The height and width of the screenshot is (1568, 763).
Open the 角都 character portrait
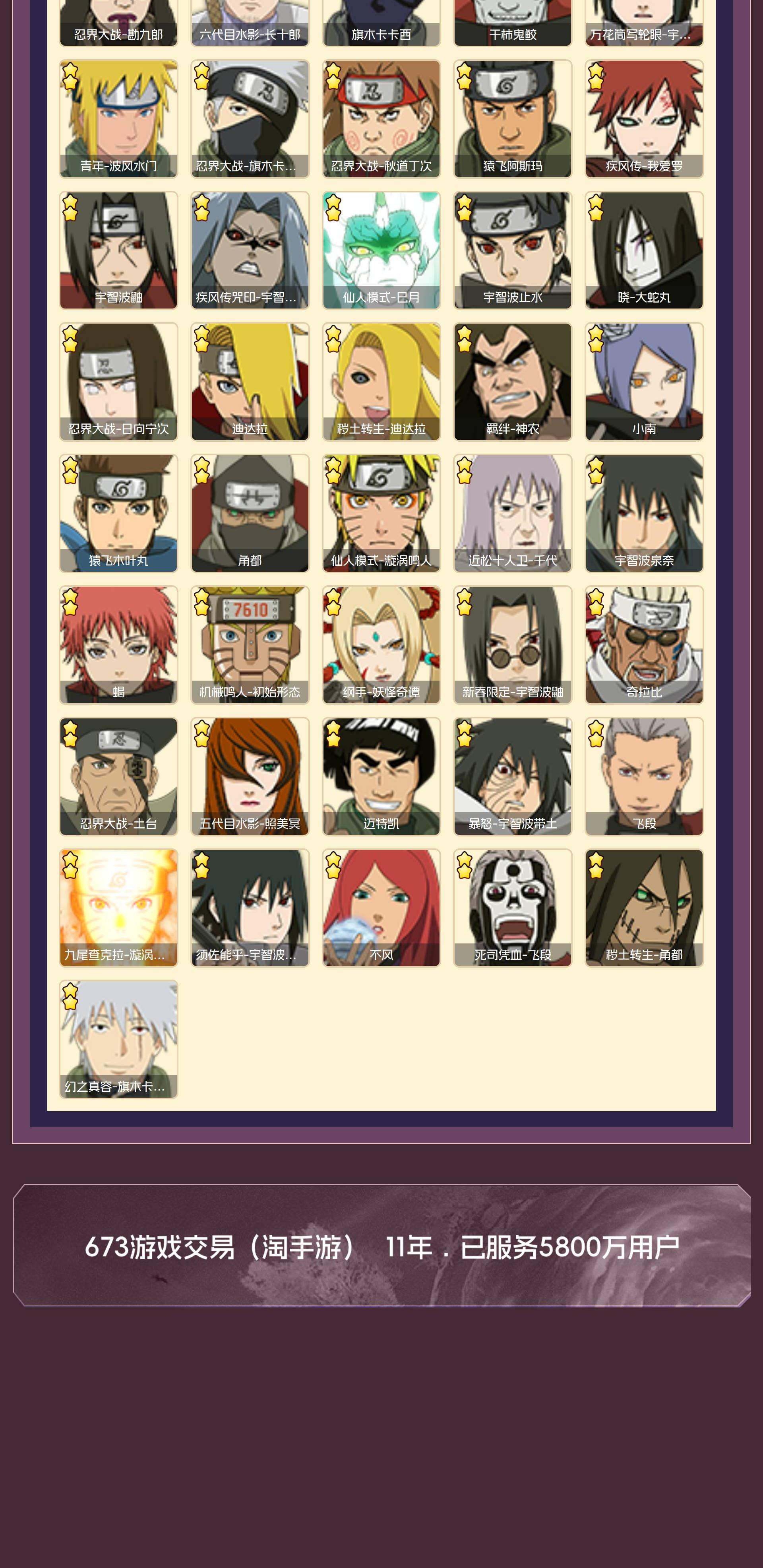250,513
